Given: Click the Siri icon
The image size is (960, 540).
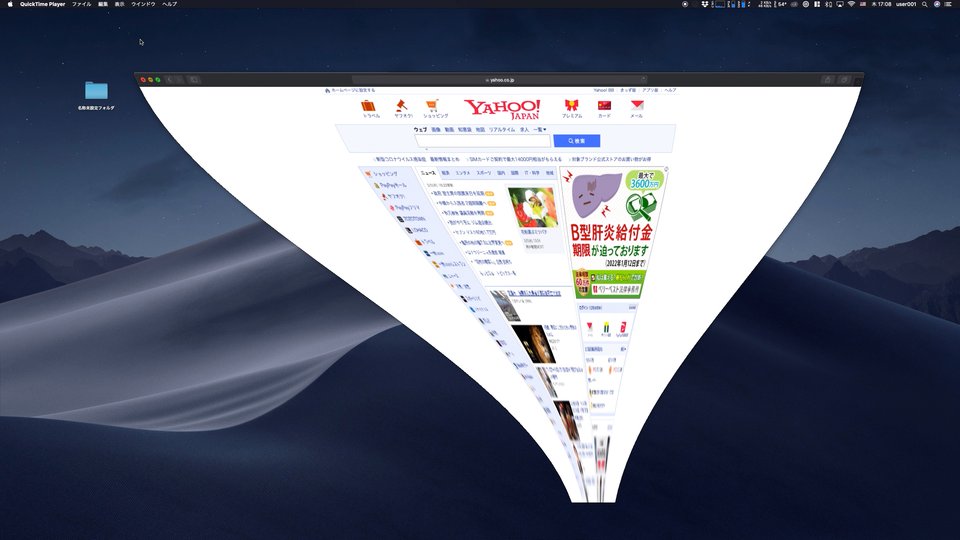Looking at the screenshot, I should [937, 4].
